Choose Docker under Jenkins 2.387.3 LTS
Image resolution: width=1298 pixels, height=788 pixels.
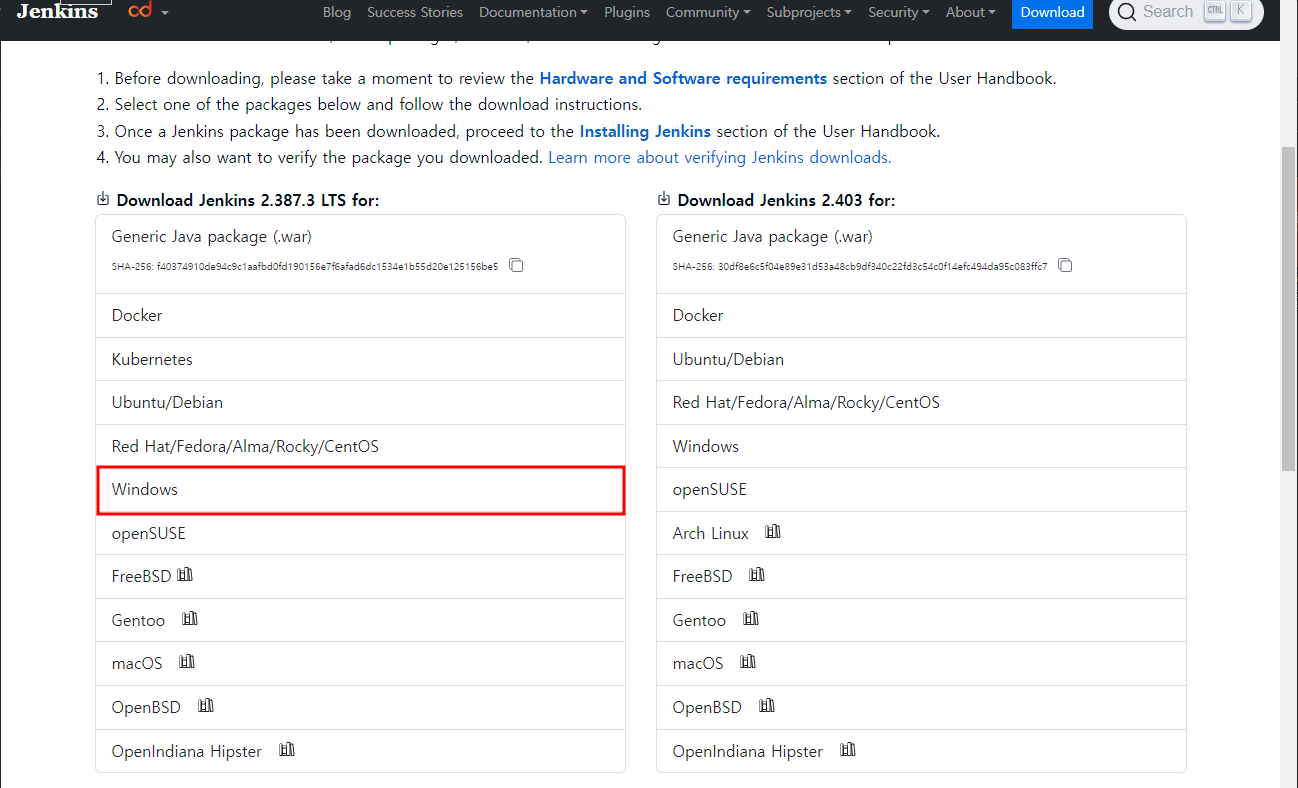click(x=360, y=315)
